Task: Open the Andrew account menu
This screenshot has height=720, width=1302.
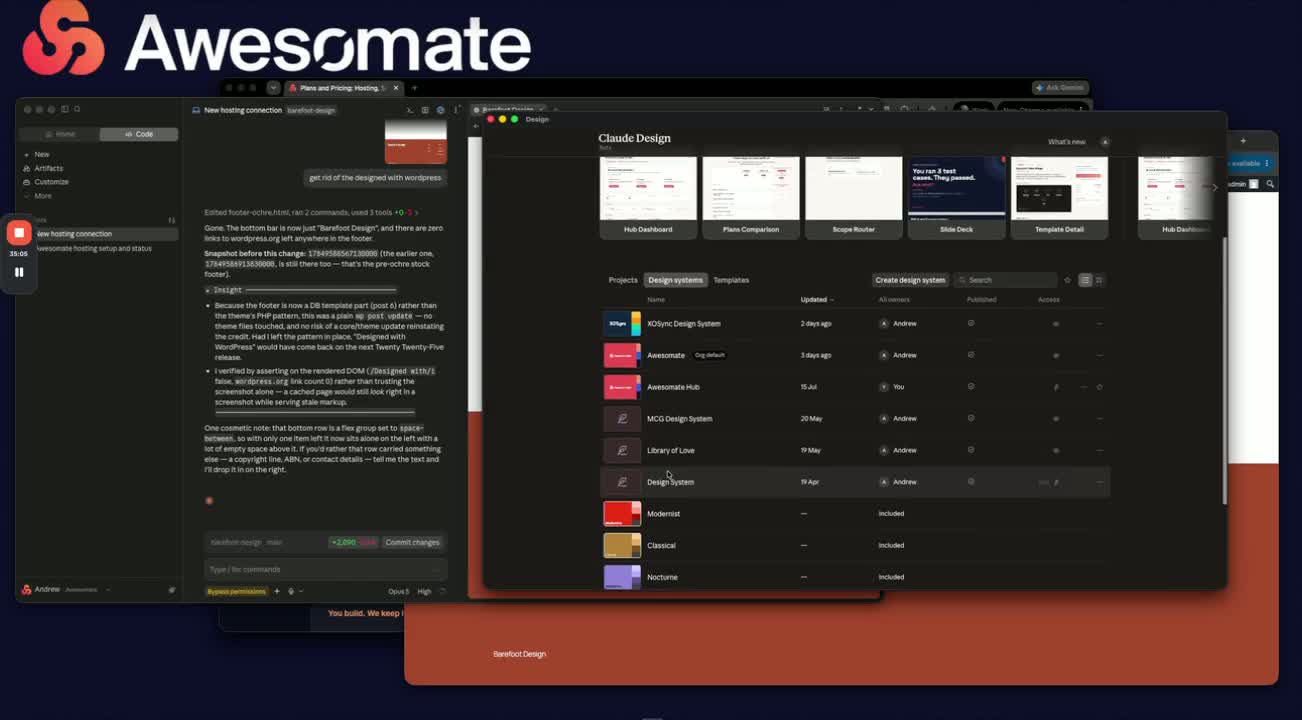Action: click(65, 589)
